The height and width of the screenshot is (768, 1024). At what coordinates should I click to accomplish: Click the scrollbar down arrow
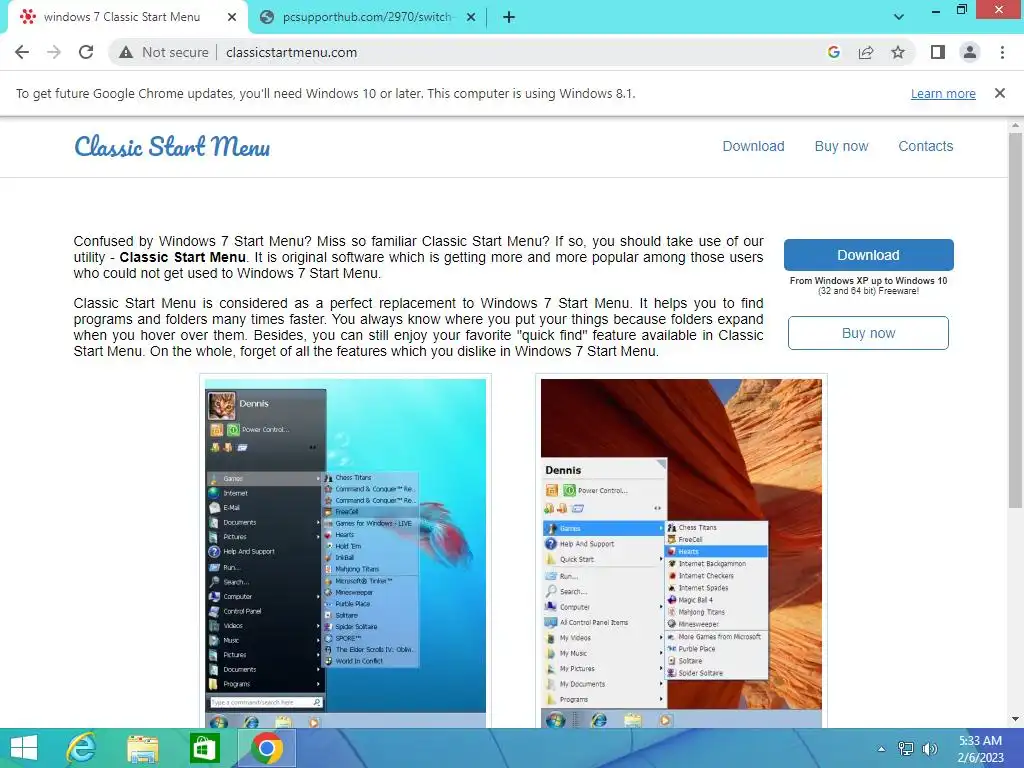[1015, 720]
